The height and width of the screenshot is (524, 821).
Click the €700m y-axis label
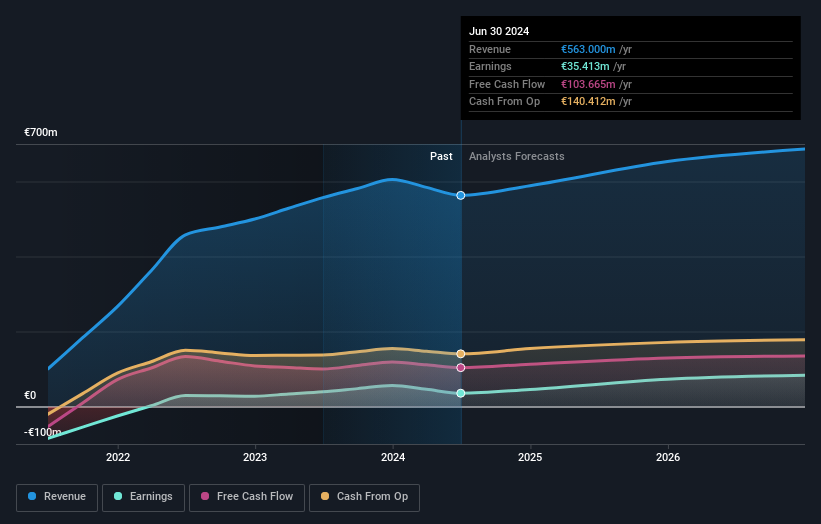point(41,132)
